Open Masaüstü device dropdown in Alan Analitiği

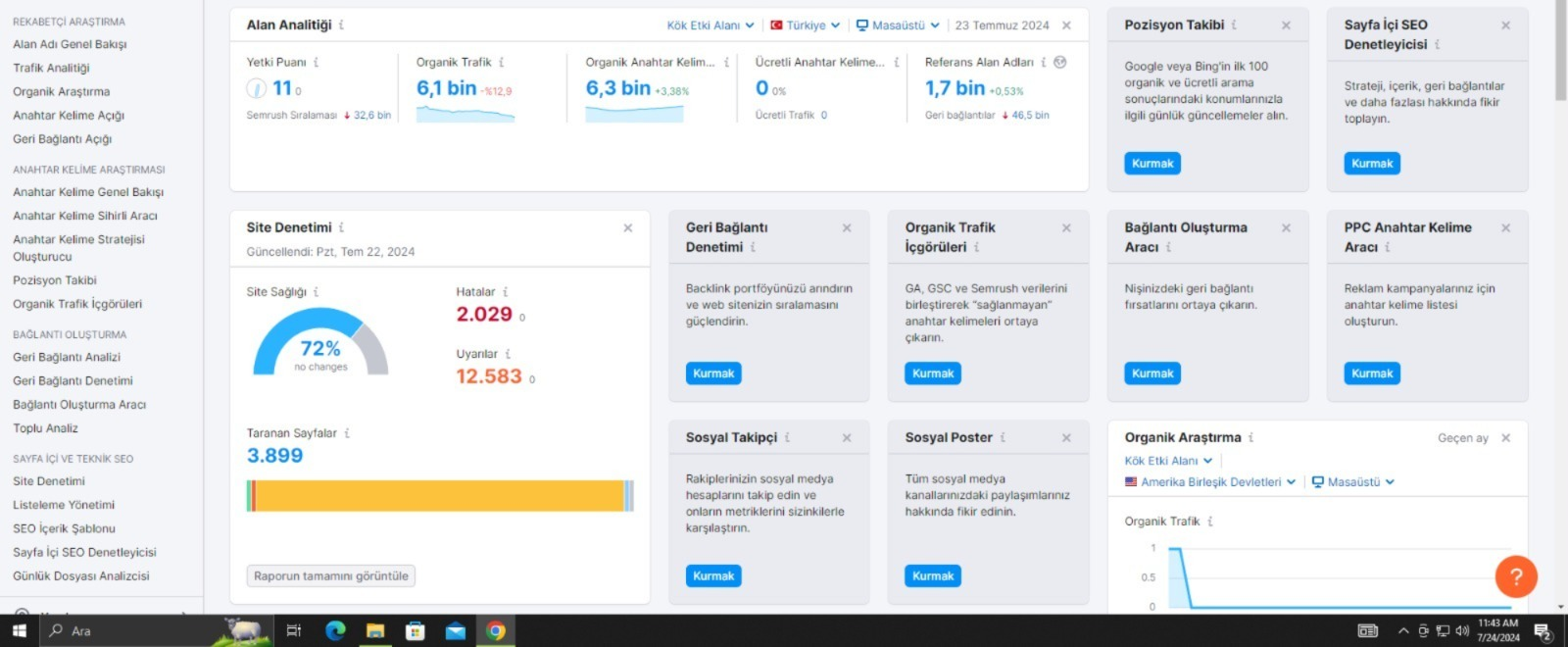tap(898, 25)
